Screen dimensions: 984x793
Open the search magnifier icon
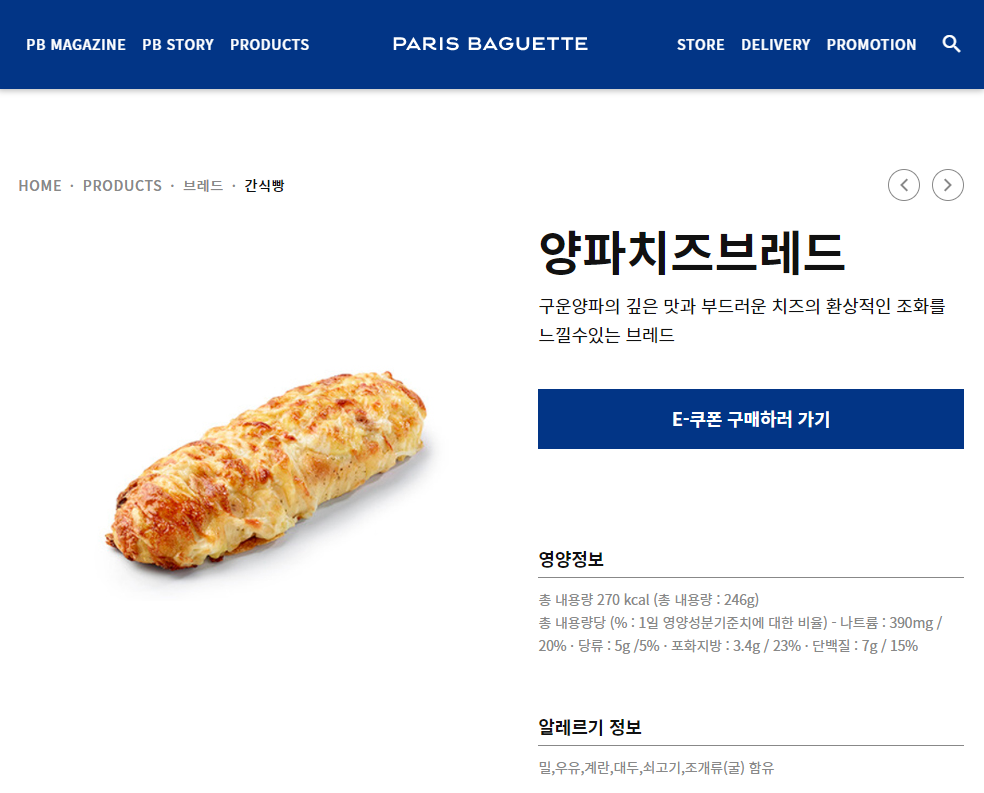[x=951, y=44]
